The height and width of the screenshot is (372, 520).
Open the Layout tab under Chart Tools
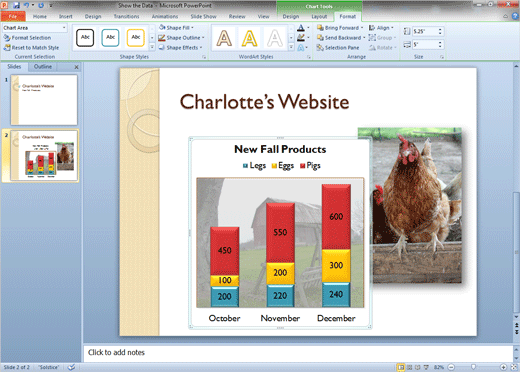(x=319, y=16)
